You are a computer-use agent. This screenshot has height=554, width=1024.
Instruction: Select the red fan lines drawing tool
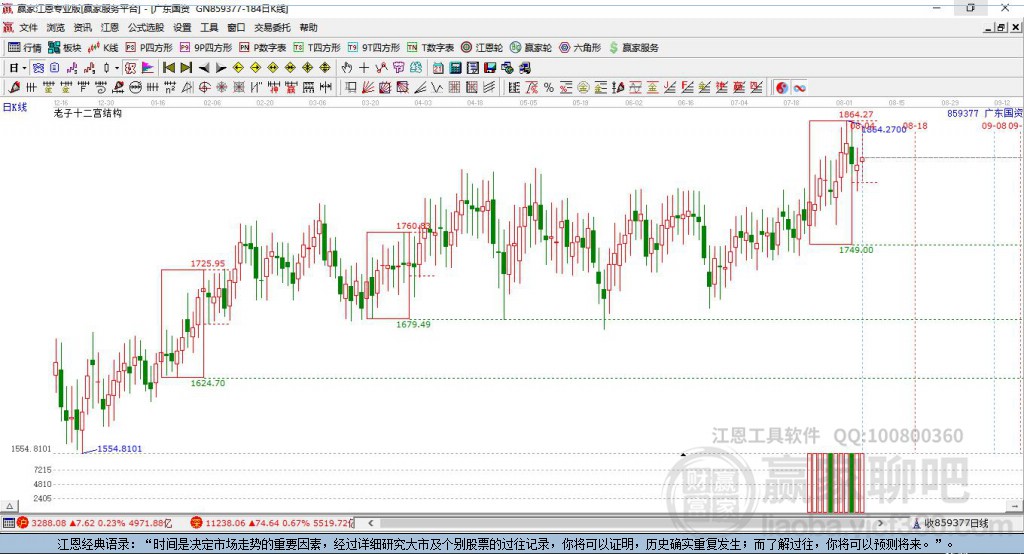[368, 87]
